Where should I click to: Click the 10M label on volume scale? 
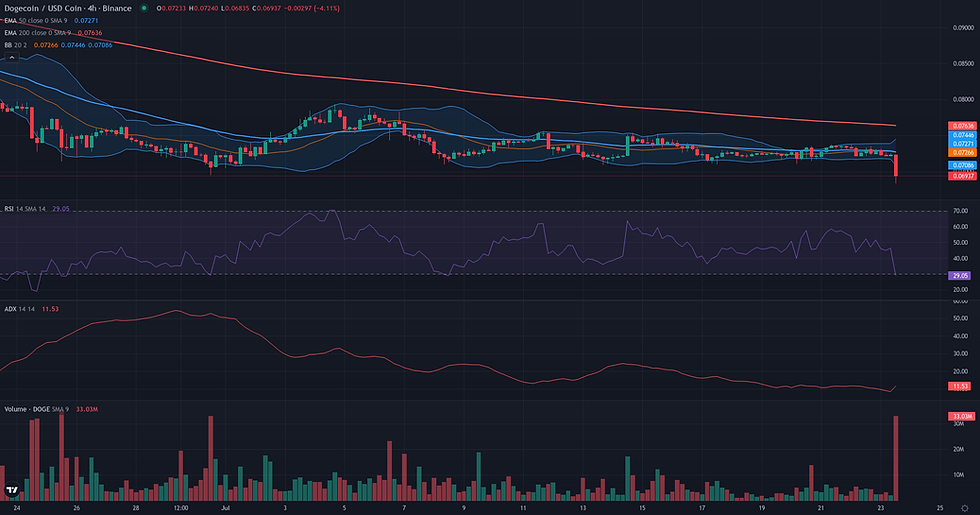click(x=958, y=474)
